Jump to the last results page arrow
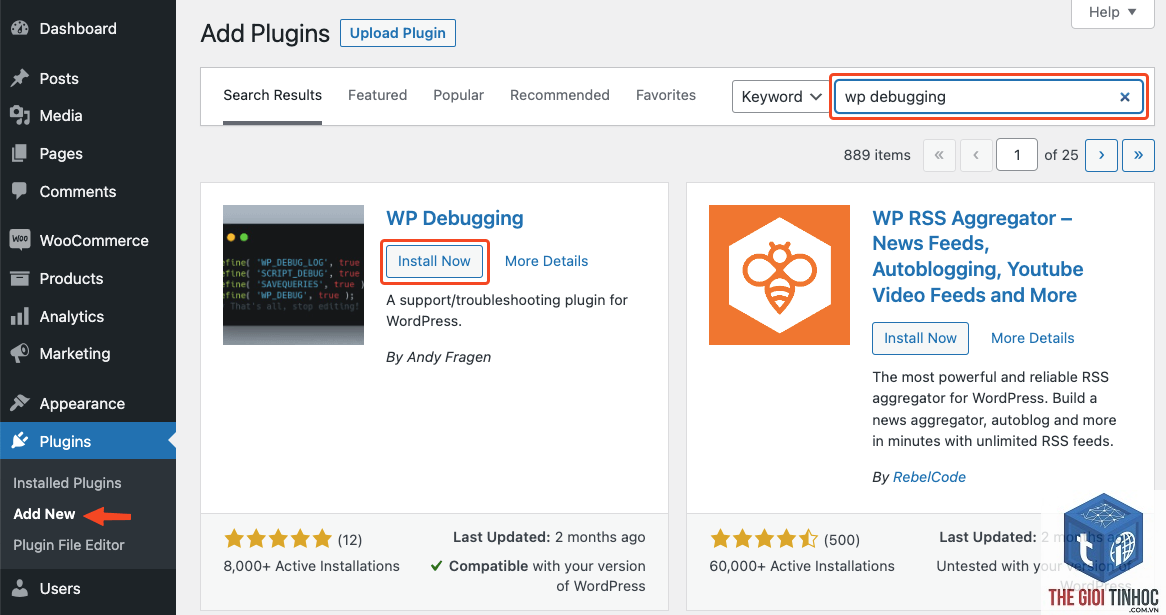 click(1138, 155)
